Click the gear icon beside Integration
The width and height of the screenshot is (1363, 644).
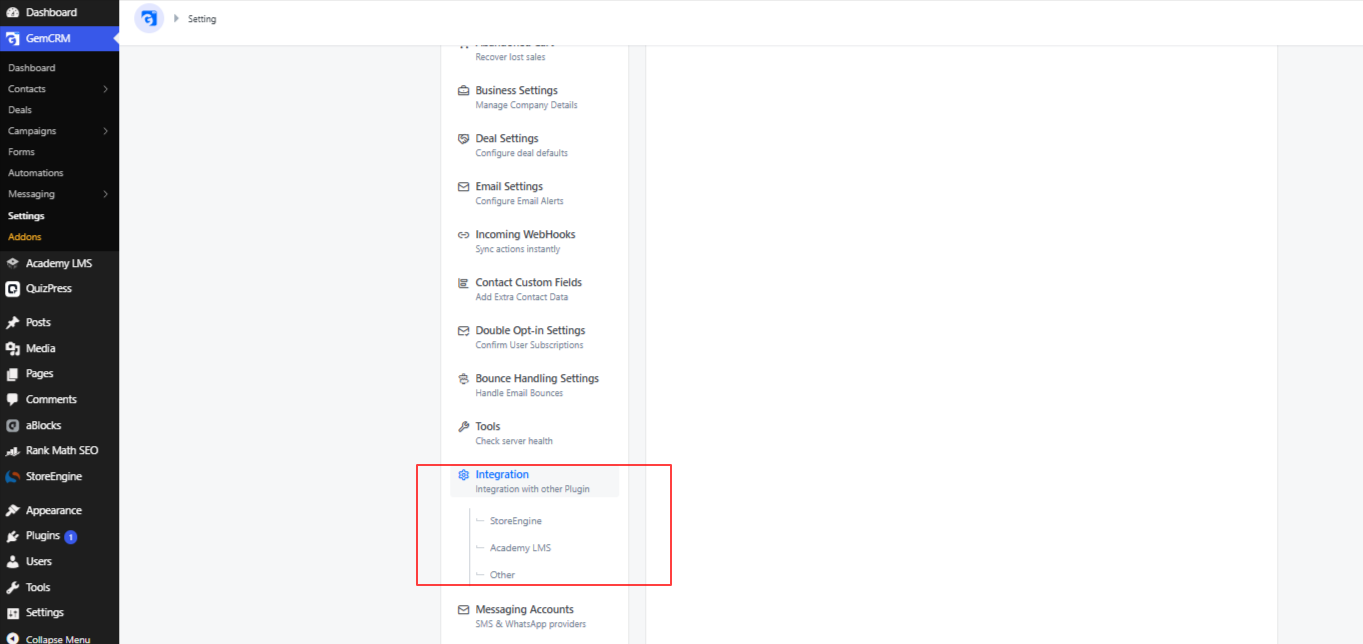(464, 475)
